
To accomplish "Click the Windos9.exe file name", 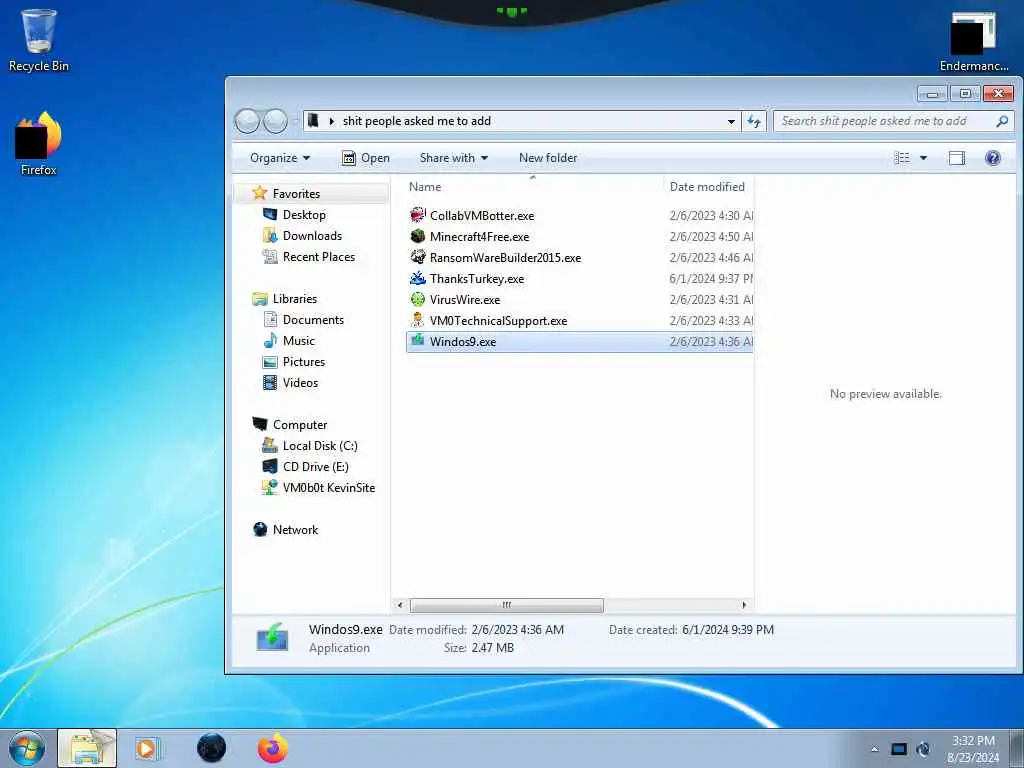I will pyautogui.click(x=463, y=342).
